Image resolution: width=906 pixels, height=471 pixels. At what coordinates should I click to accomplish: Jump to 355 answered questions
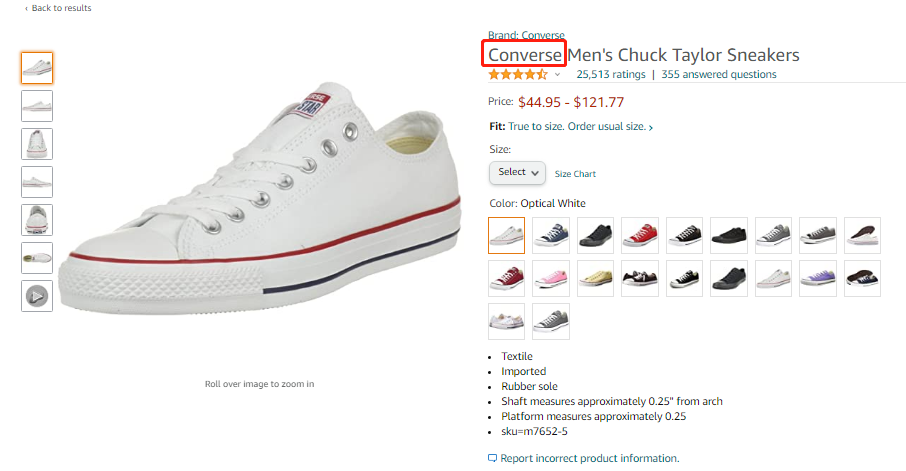click(718, 74)
